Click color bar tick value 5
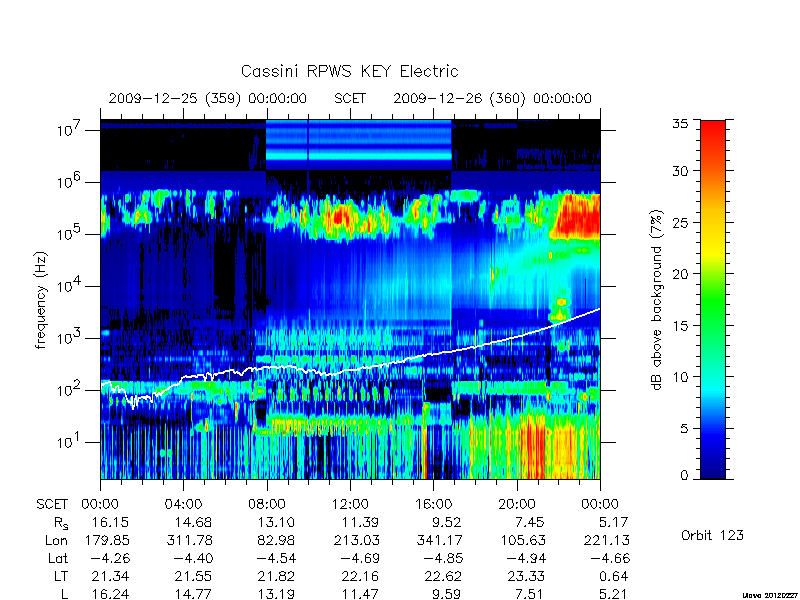The height and width of the screenshot is (600, 800). pos(684,428)
